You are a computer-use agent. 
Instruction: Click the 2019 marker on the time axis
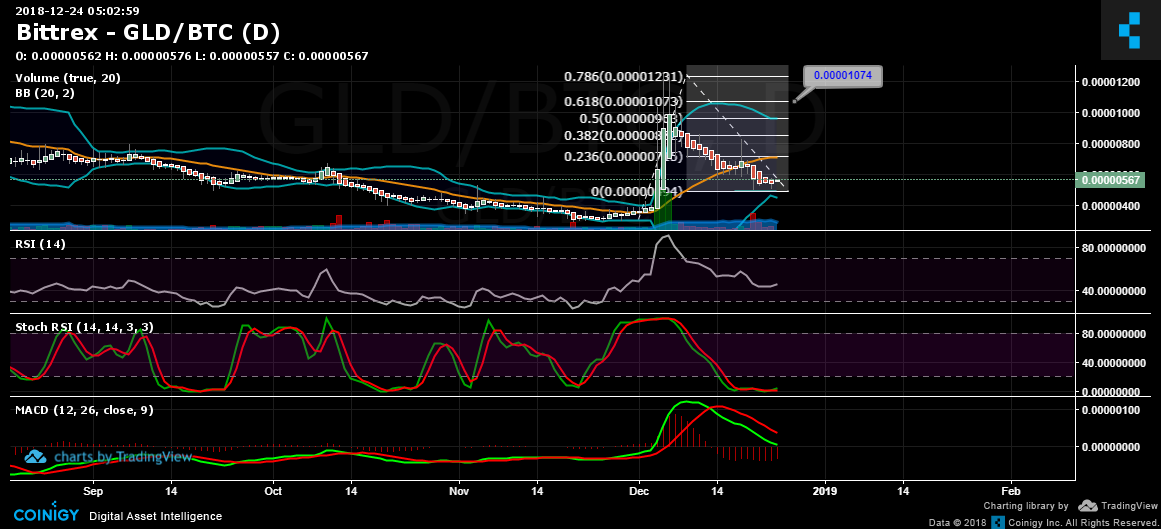click(x=825, y=492)
